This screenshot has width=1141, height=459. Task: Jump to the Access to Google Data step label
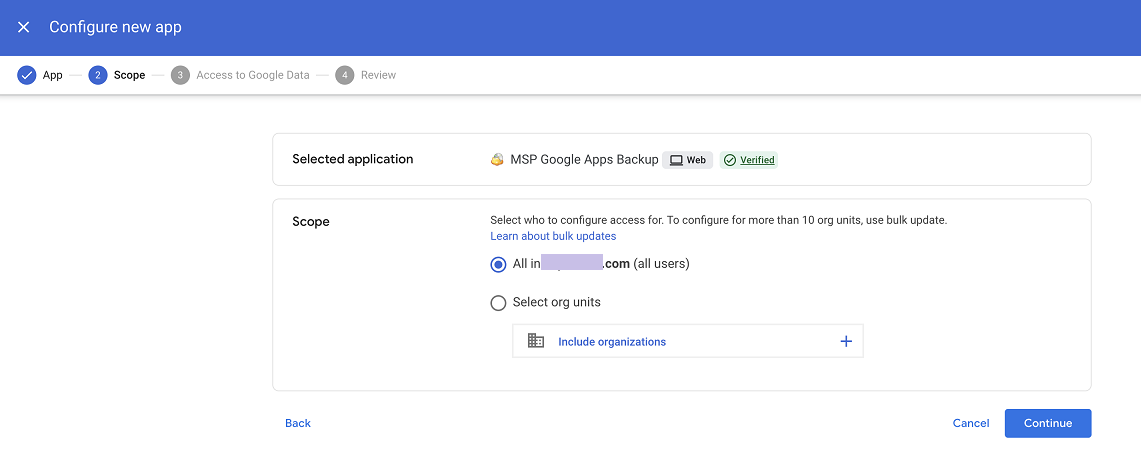pyautogui.click(x=253, y=75)
